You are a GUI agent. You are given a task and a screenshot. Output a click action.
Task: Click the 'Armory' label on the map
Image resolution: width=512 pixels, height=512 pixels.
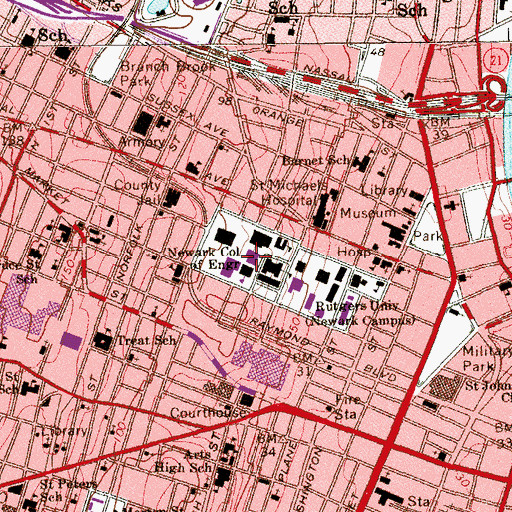pyautogui.click(x=142, y=142)
